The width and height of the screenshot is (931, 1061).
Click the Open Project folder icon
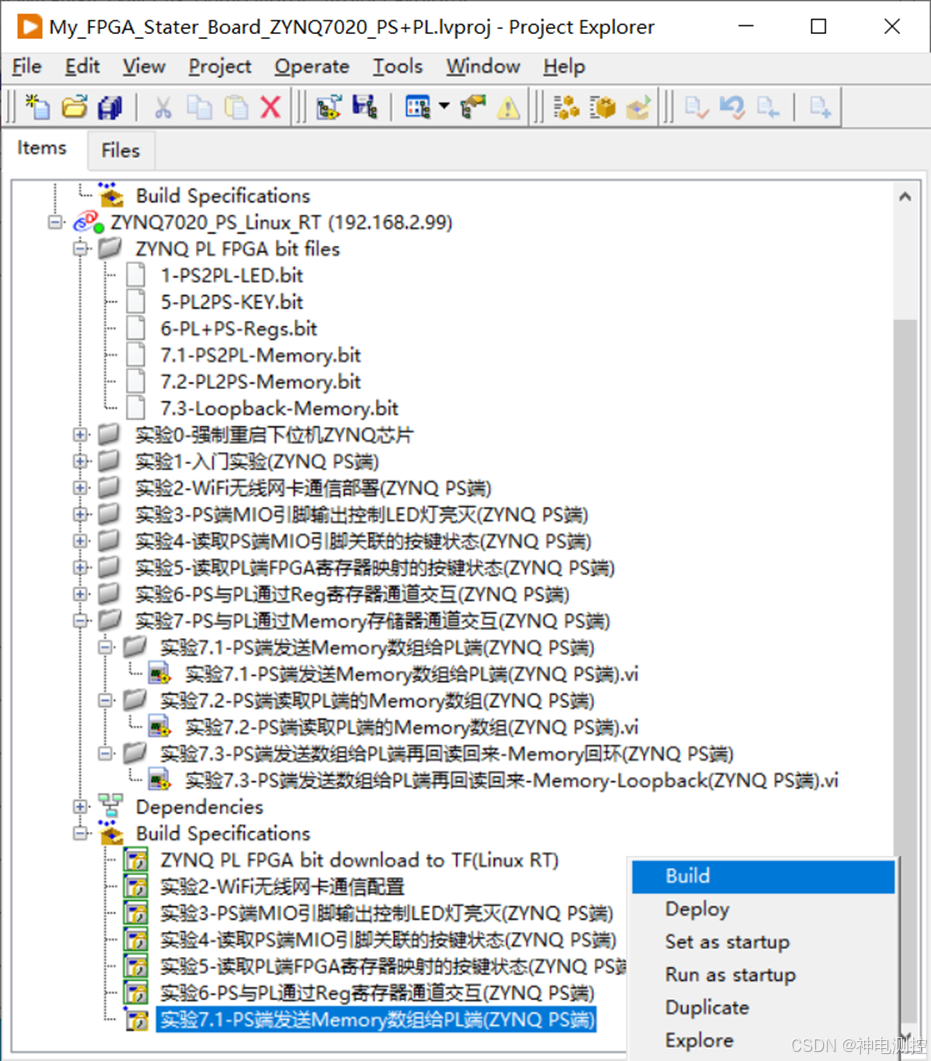tap(74, 107)
